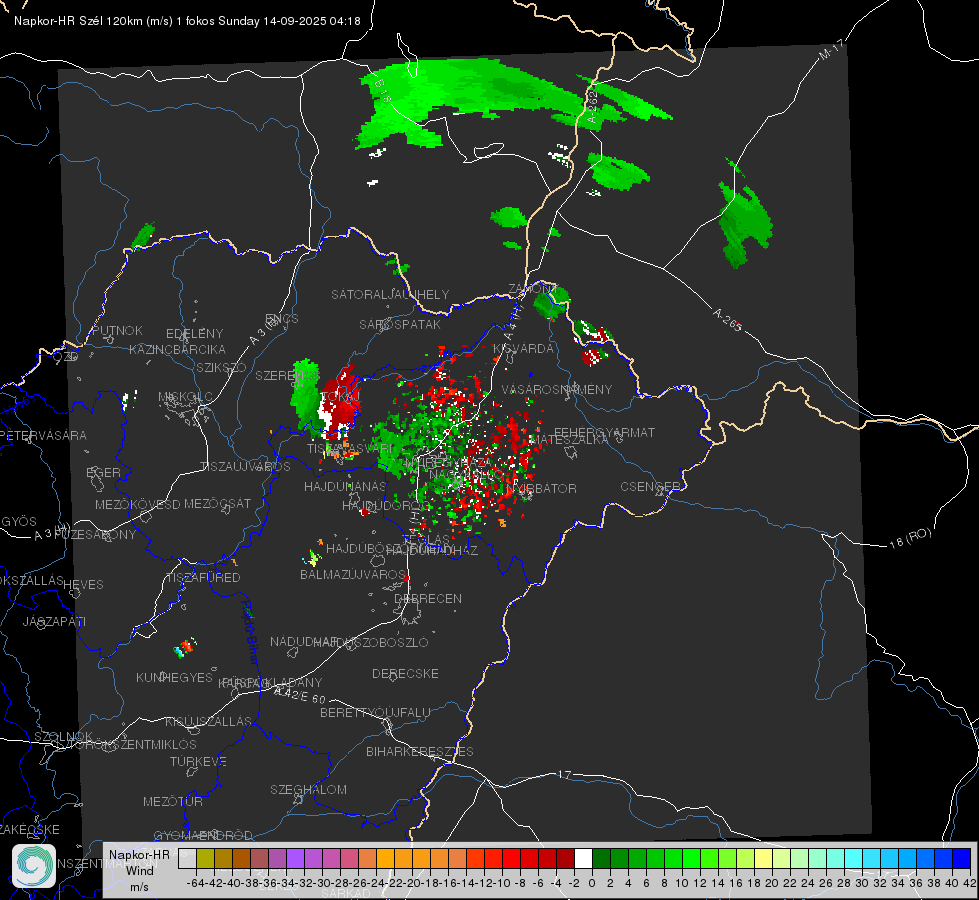Viewport: 979px width, 900px height.
Task: Click the HAJDÚNÁNÁS label
Action: click(345, 486)
